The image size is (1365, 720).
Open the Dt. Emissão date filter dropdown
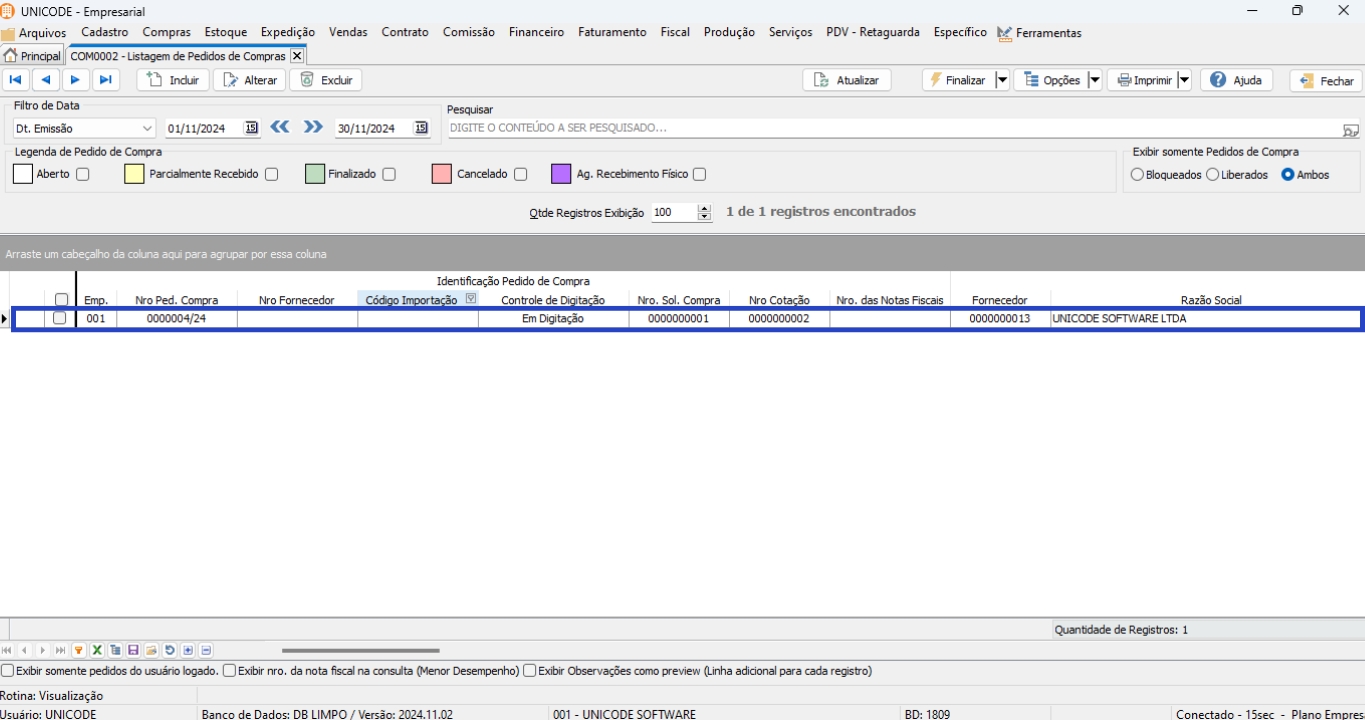147,128
